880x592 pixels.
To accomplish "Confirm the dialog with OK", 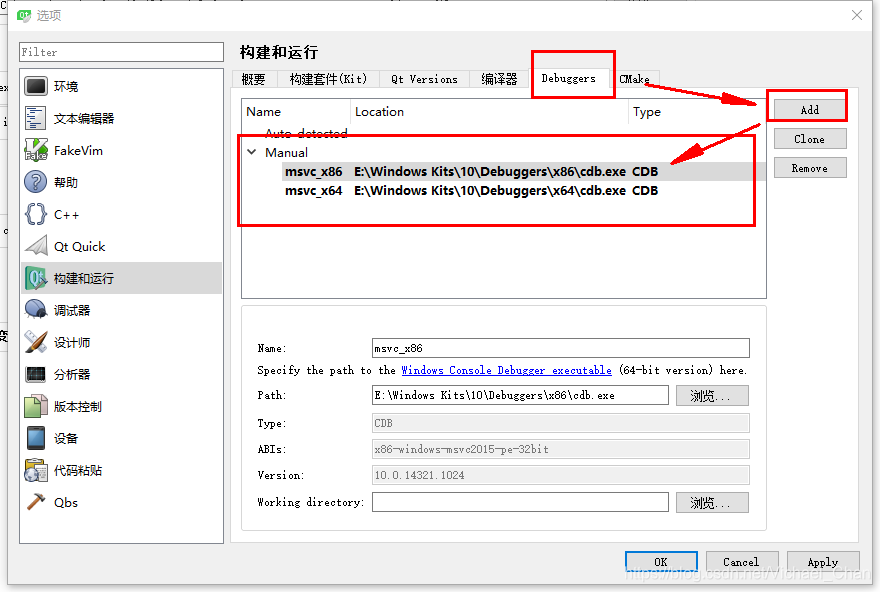I will click(x=661, y=562).
